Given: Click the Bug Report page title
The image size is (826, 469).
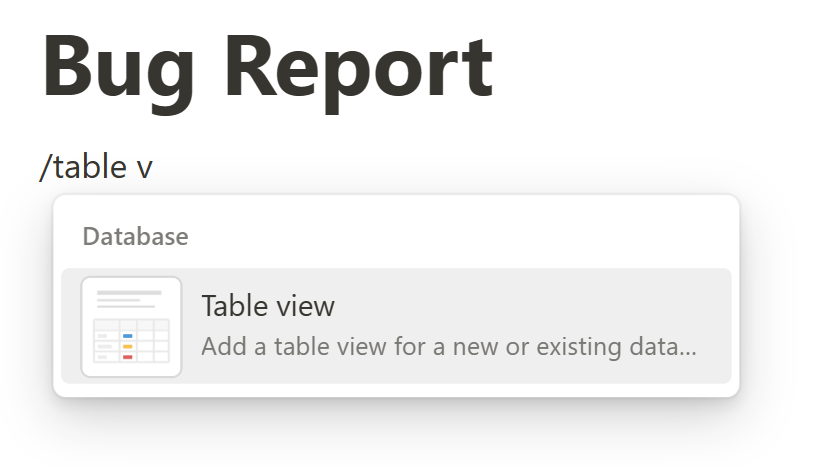Looking at the screenshot, I should 267,65.
